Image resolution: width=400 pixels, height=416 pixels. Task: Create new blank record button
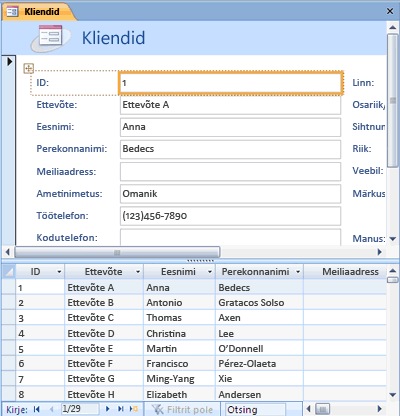pyautogui.click(x=134, y=409)
